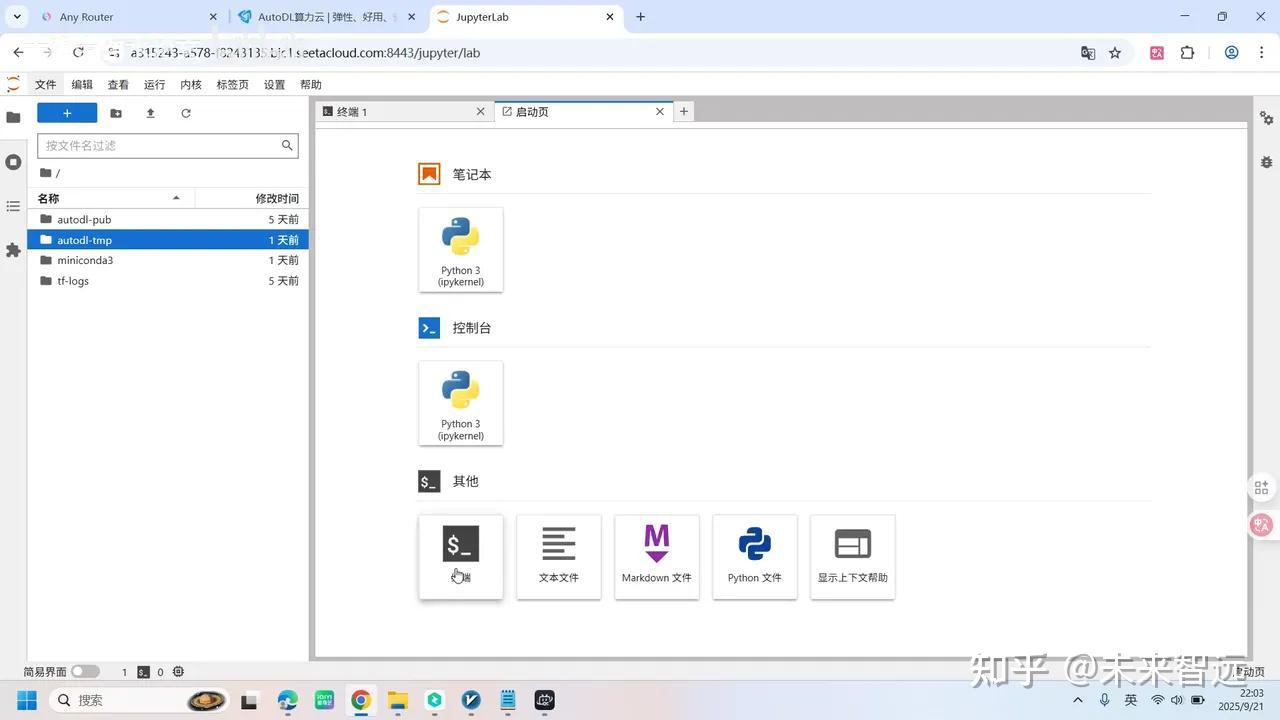Open the extension manager sidebar icon
Image resolution: width=1280 pixels, height=720 pixels.
point(13,250)
